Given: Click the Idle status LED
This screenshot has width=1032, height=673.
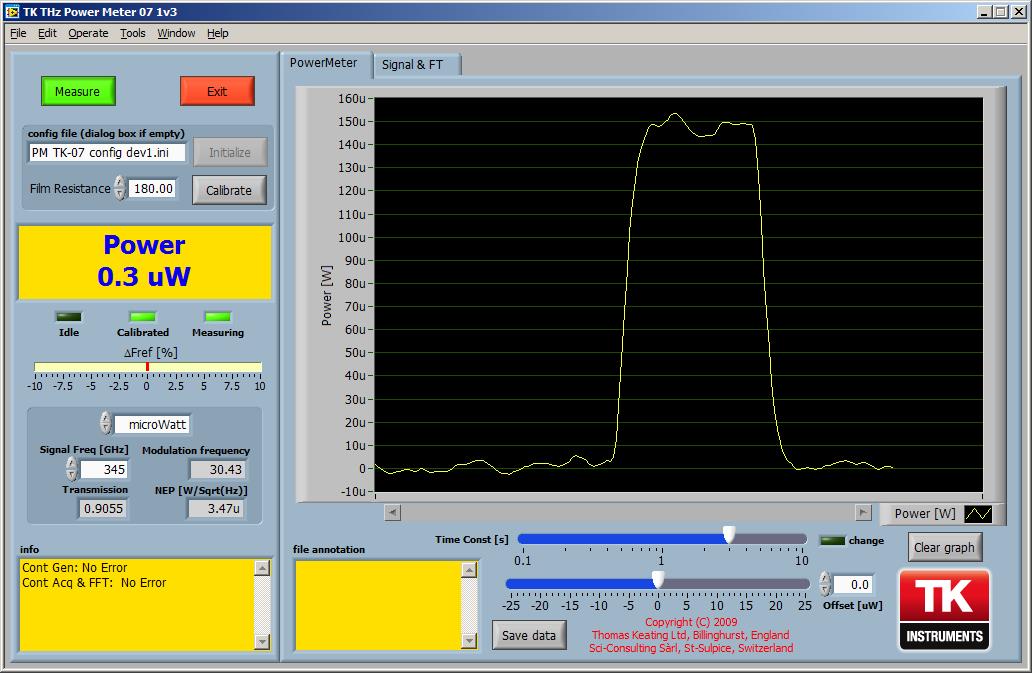Looking at the screenshot, I should pyautogui.click(x=68, y=317).
